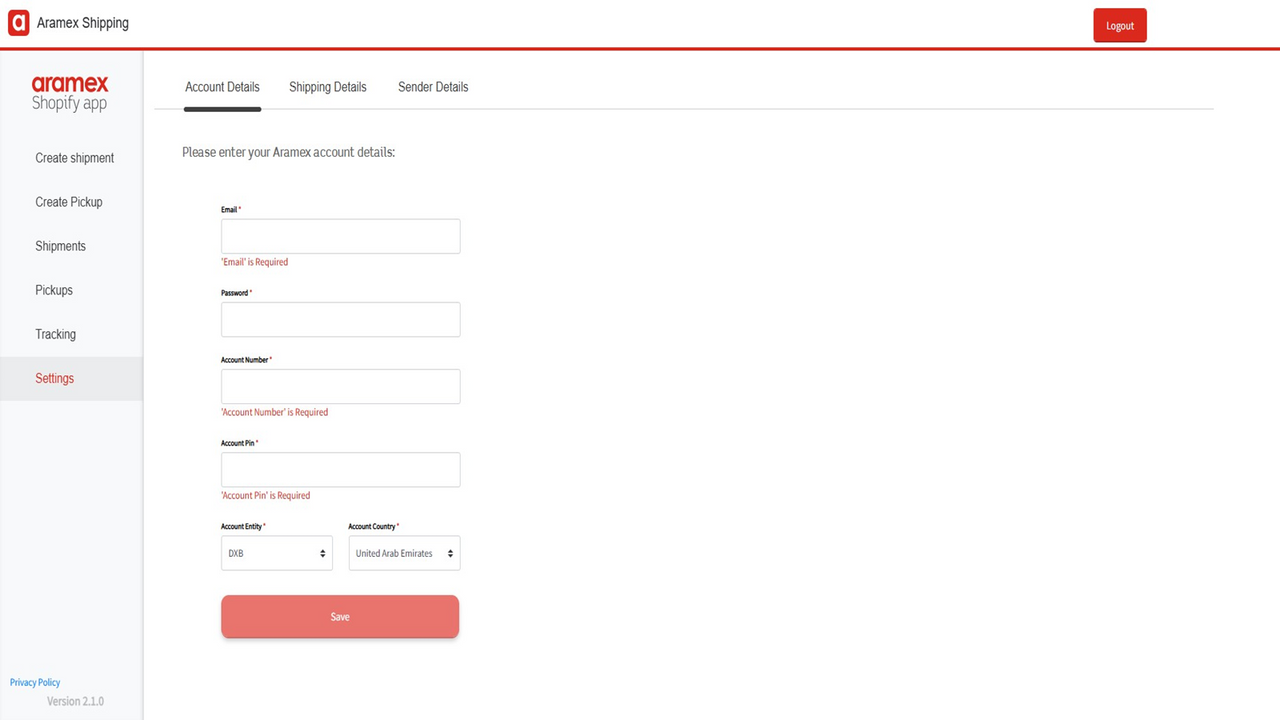Image resolution: width=1280 pixels, height=720 pixels.
Task: Click the Password input field
Action: 339,319
